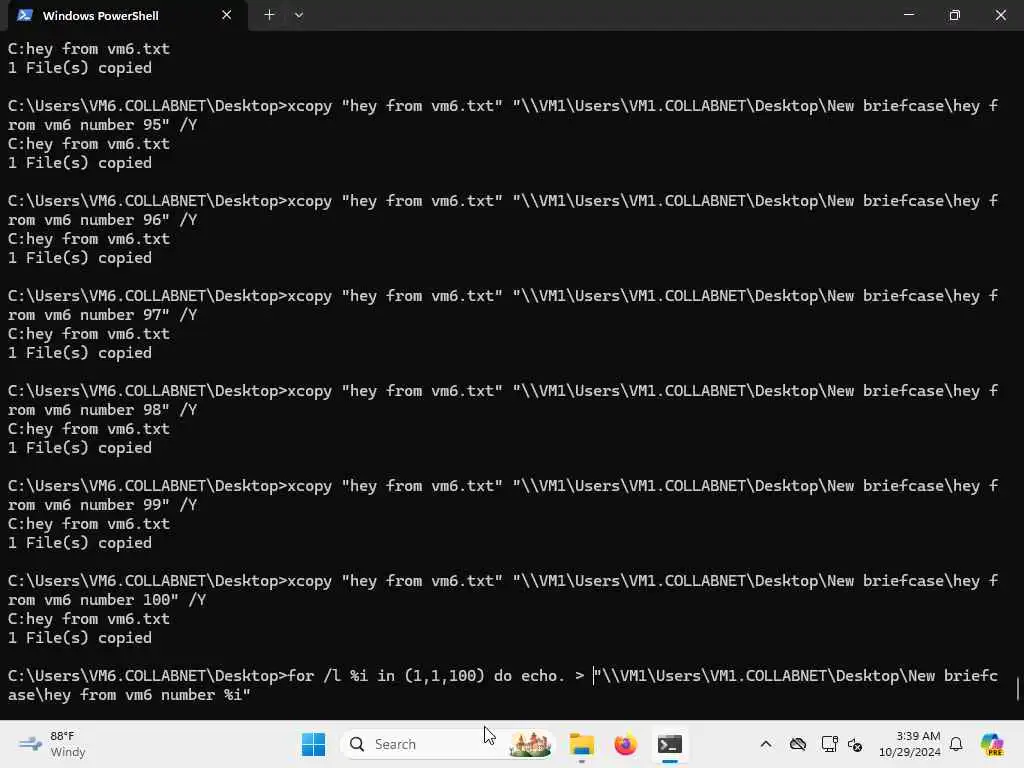This screenshot has width=1024, height=768.
Task: Open the castle search highlight icon
Action: [x=530, y=744]
